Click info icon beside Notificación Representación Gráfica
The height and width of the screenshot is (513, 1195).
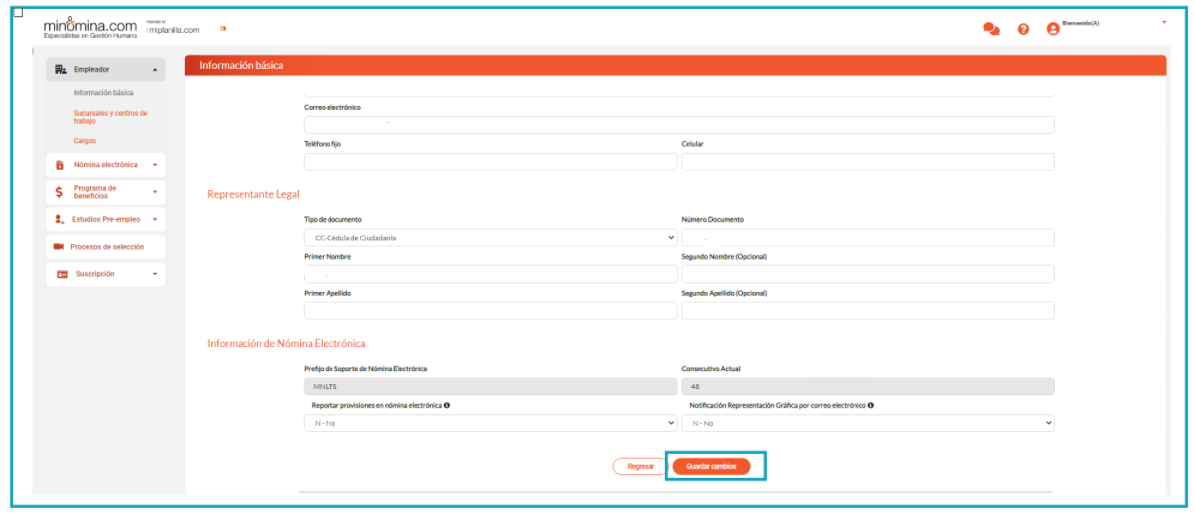pos(872,405)
